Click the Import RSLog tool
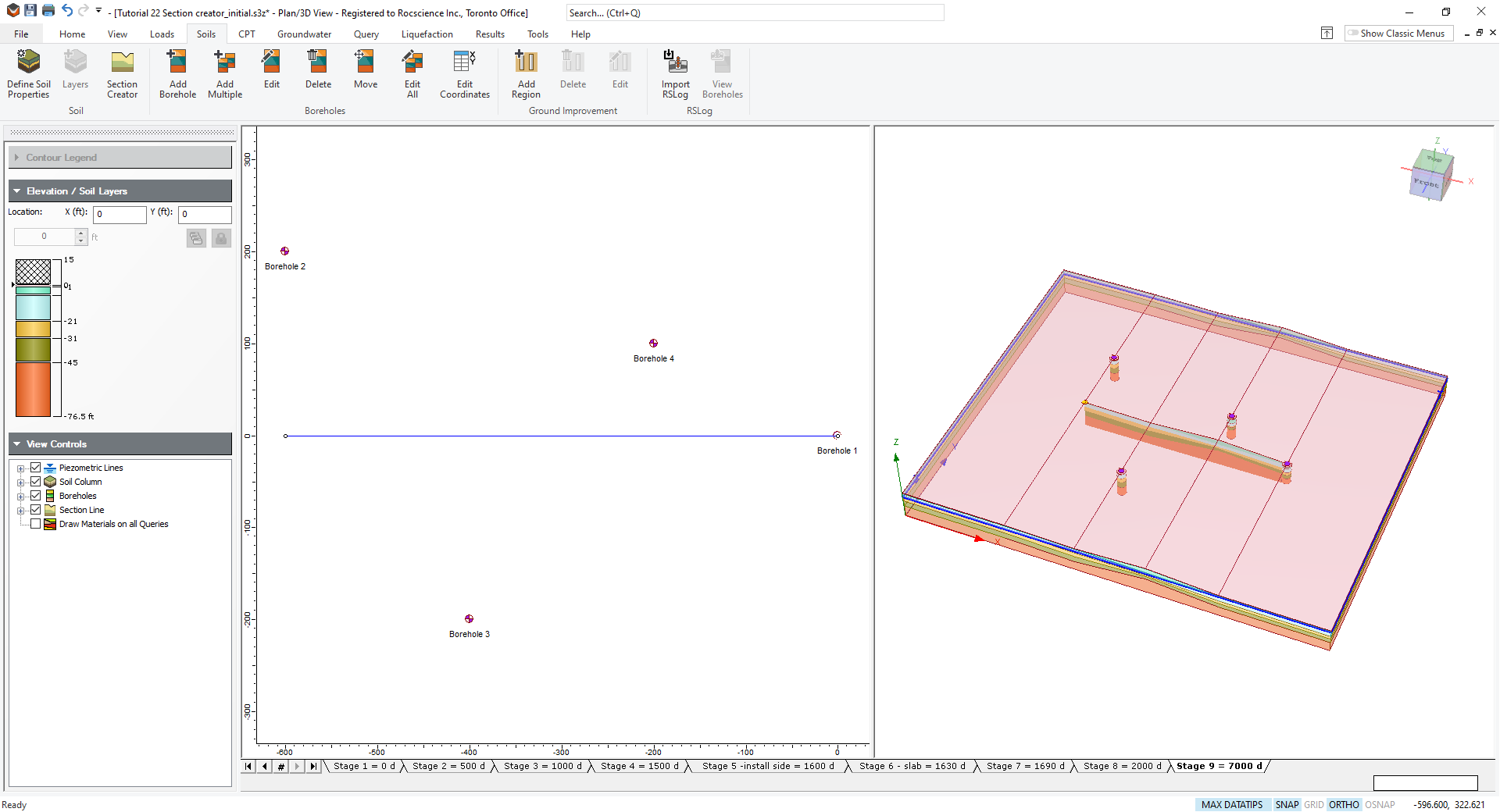 pyautogui.click(x=674, y=74)
